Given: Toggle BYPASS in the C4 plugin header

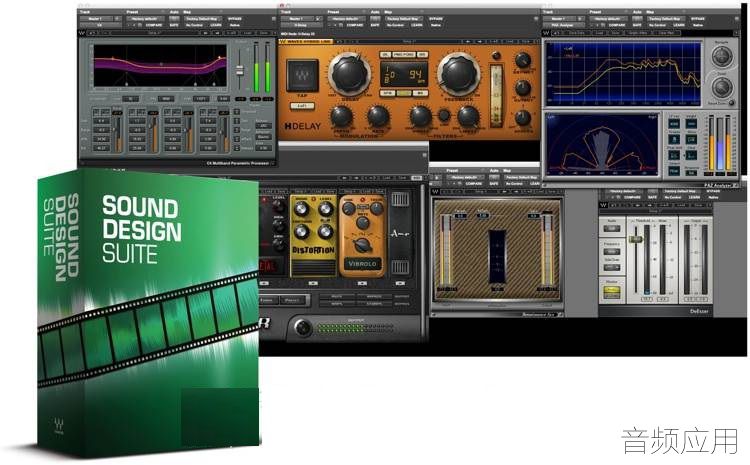Looking at the screenshot, I should [235, 19].
